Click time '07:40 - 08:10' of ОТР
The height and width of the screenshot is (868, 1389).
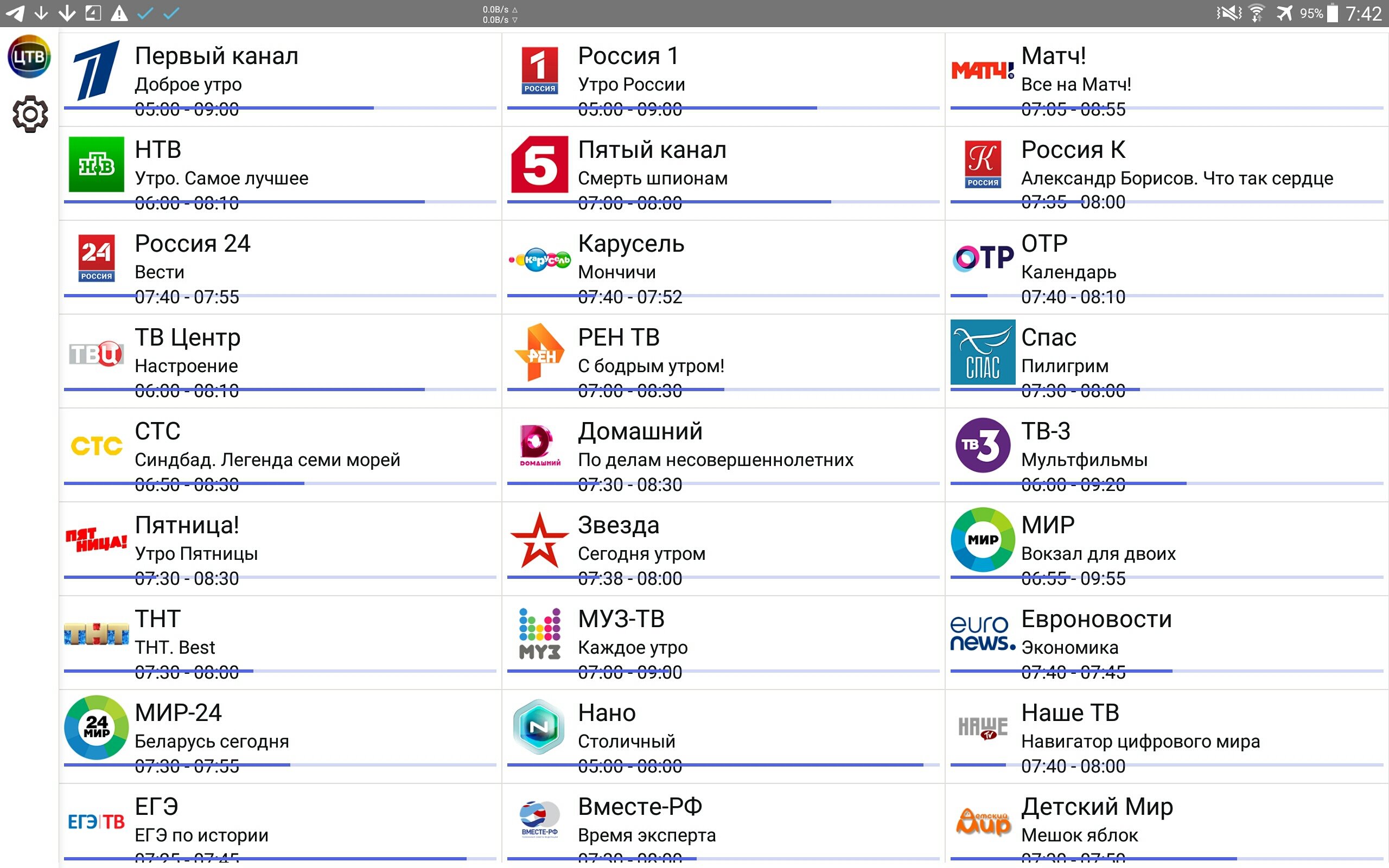tap(1073, 297)
